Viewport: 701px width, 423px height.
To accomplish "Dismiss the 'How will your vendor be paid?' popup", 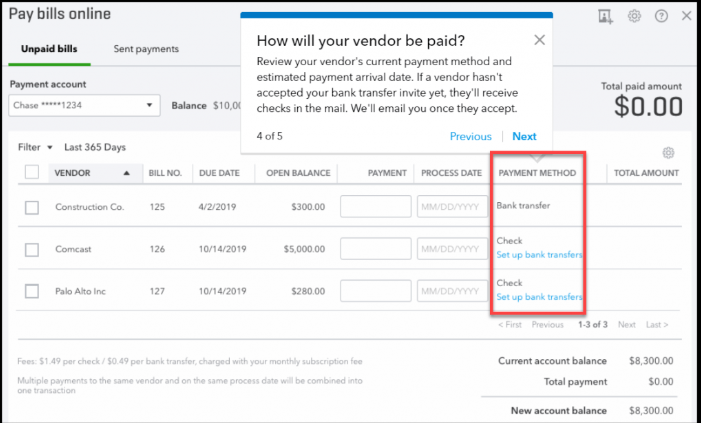I will [x=540, y=40].
